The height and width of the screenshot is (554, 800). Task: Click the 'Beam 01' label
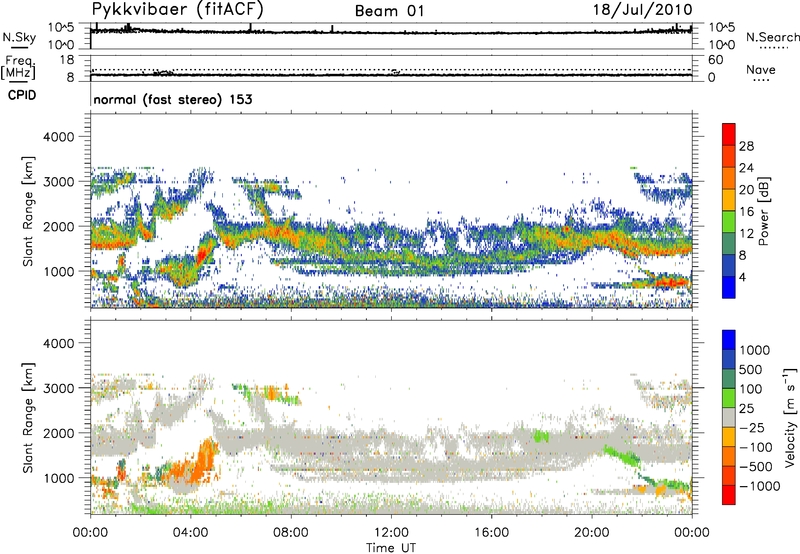coord(390,11)
